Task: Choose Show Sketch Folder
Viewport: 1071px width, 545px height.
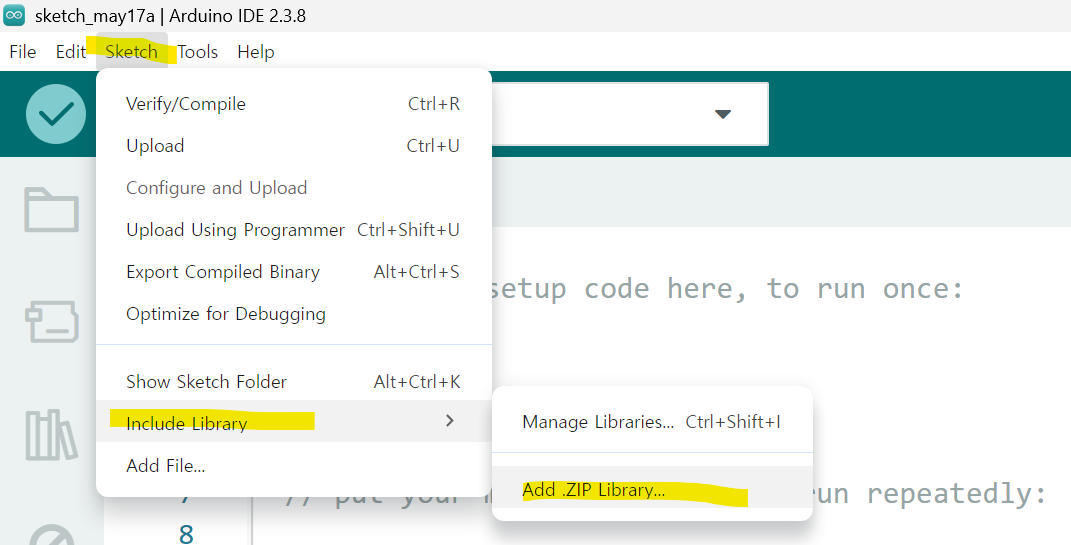Action: click(294, 382)
